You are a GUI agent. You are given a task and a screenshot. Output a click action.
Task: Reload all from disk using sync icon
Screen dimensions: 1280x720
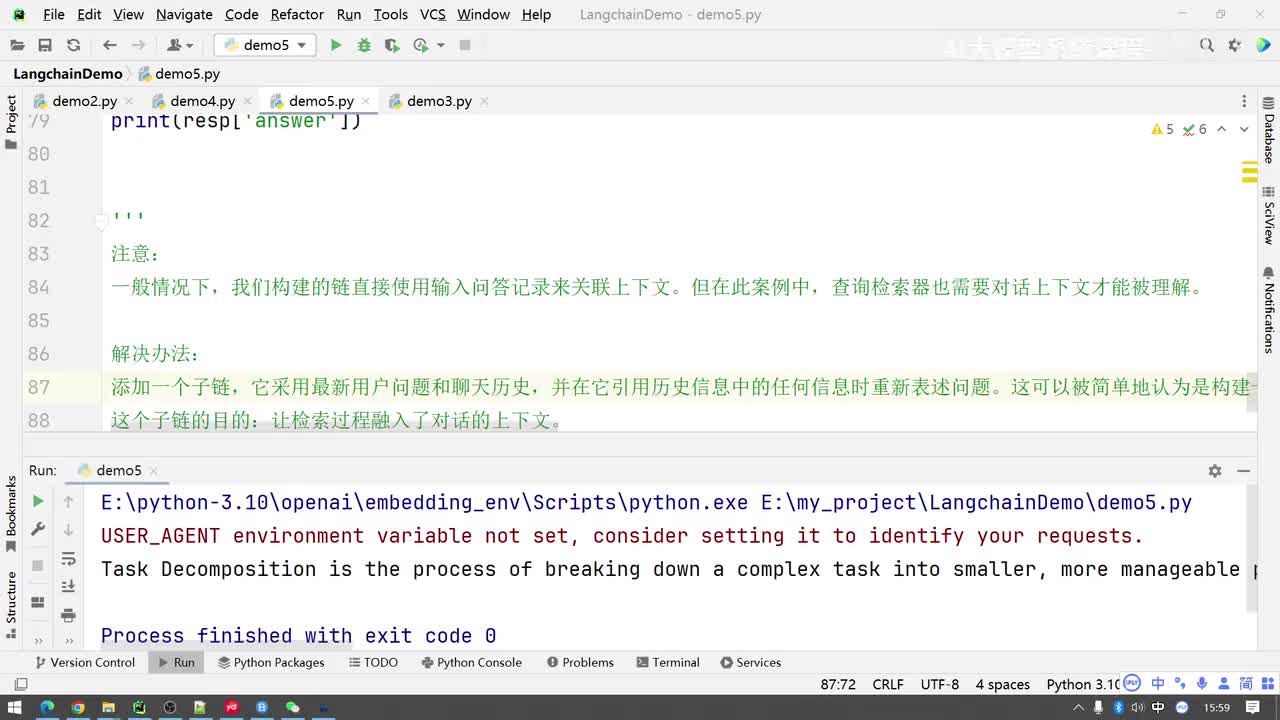point(73,45)
